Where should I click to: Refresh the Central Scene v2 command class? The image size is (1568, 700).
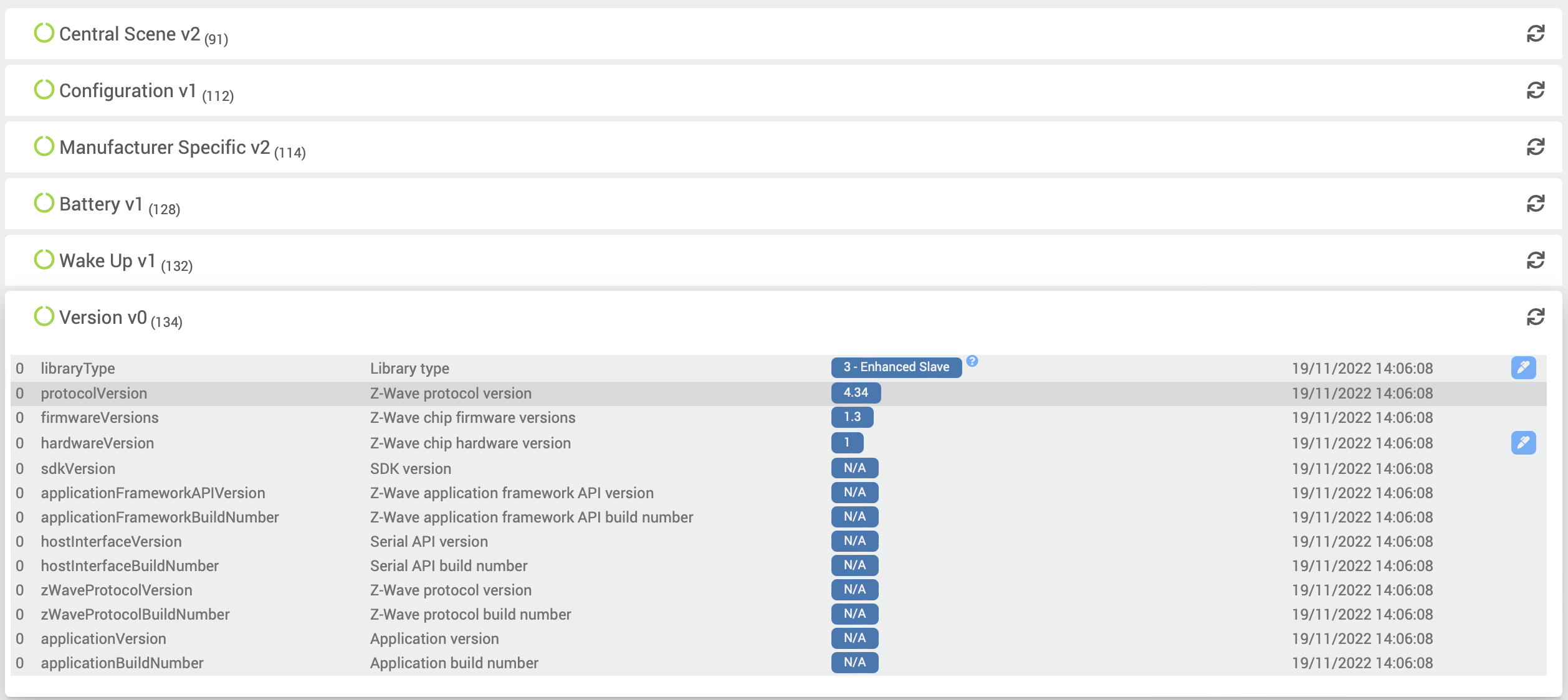tap(1535, 34)
